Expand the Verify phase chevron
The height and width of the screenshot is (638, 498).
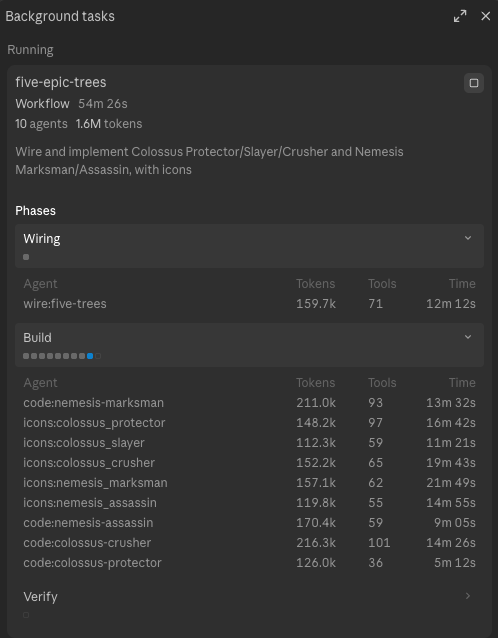(468, 596)
